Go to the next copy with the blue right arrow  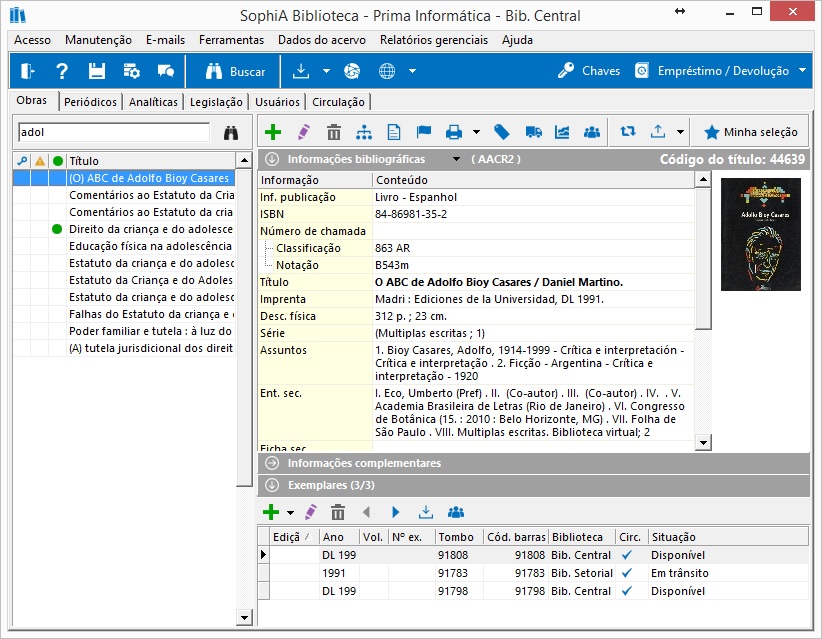click(396, 512)
